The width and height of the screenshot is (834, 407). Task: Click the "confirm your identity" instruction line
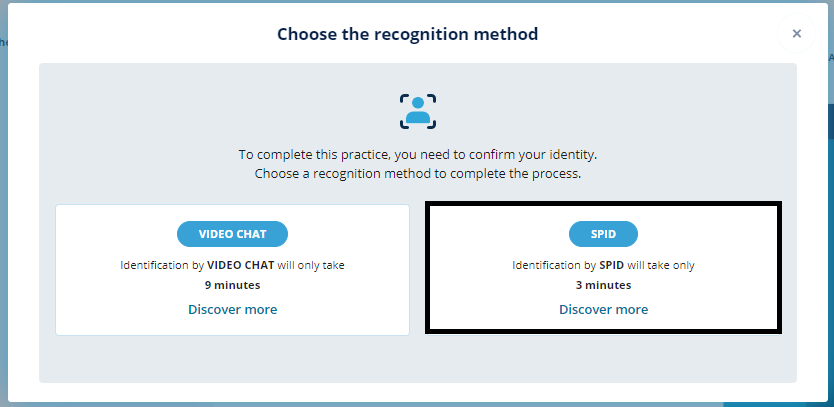(417, 155)
